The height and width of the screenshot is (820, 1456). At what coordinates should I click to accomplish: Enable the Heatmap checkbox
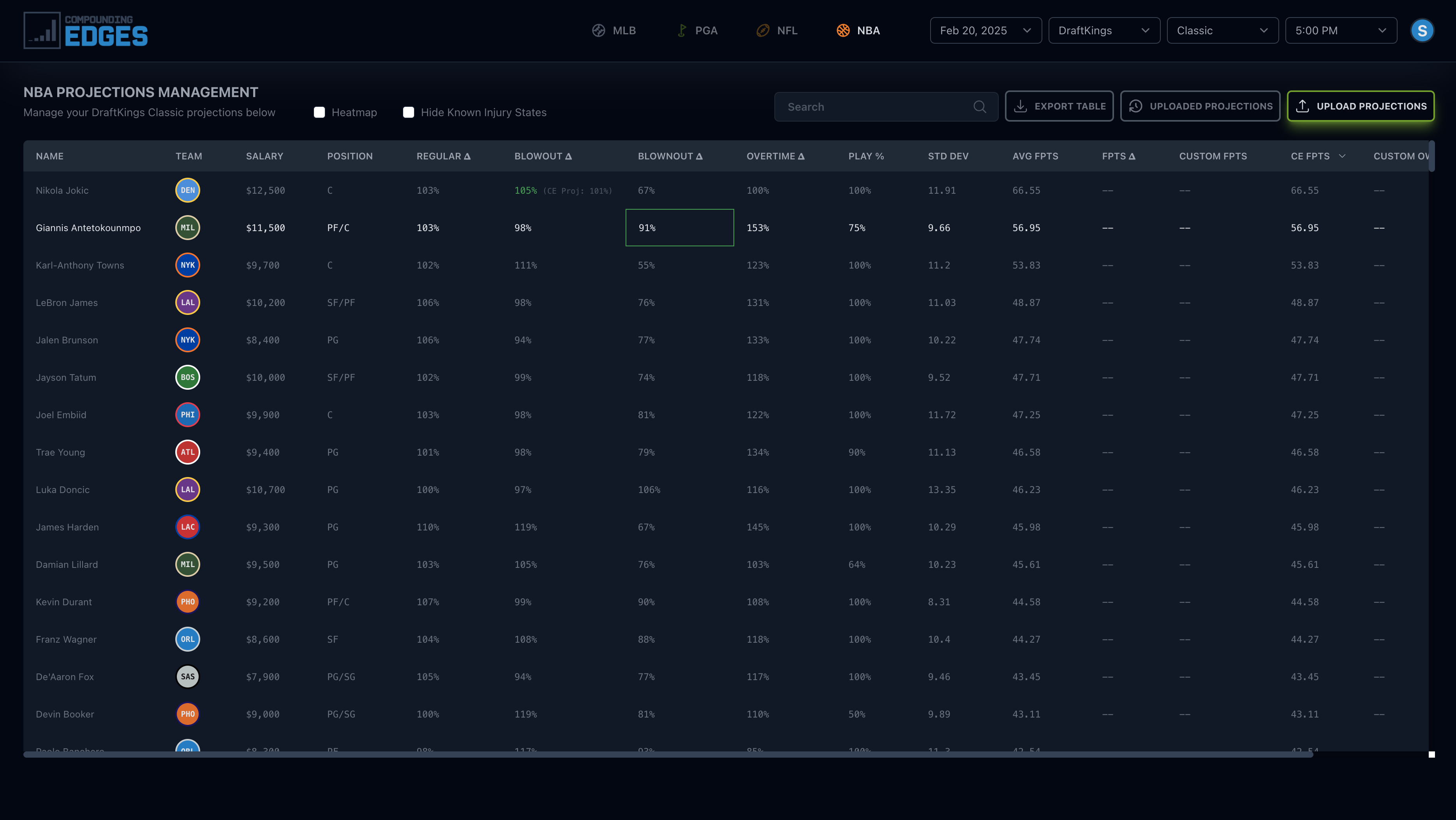pyautogui.click(x=319, y=113)
